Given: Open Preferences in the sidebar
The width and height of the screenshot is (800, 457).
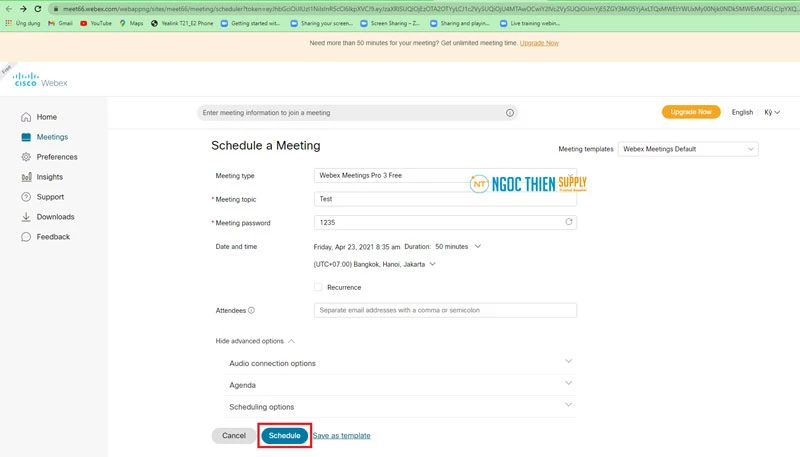Looking at the screenshot, I should click(x=57, y=157).
